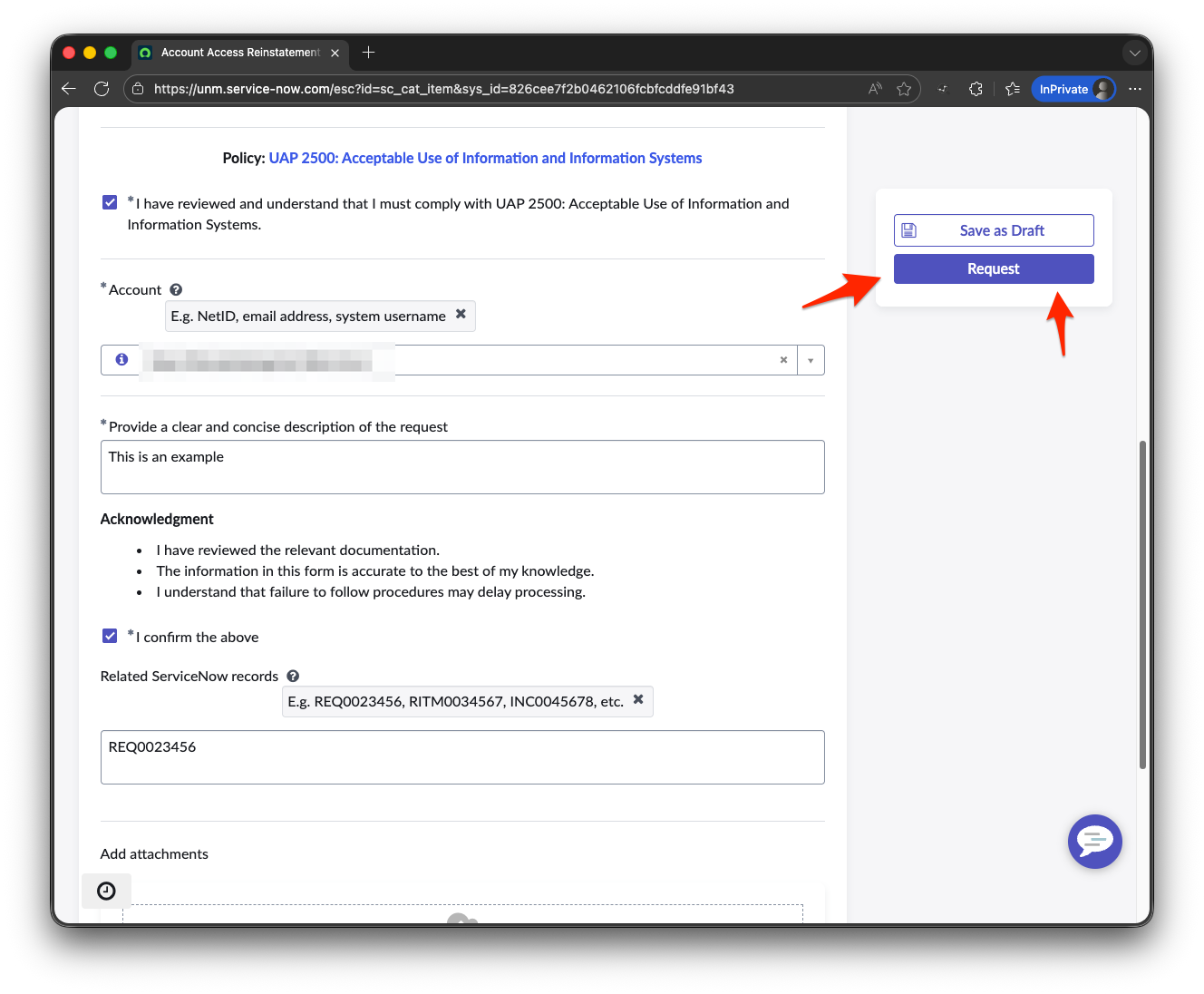The height and width of the screenshot is (994, 1204).
Task: Reload the page with the refresh icon
Action: click(x=102, y=88)
